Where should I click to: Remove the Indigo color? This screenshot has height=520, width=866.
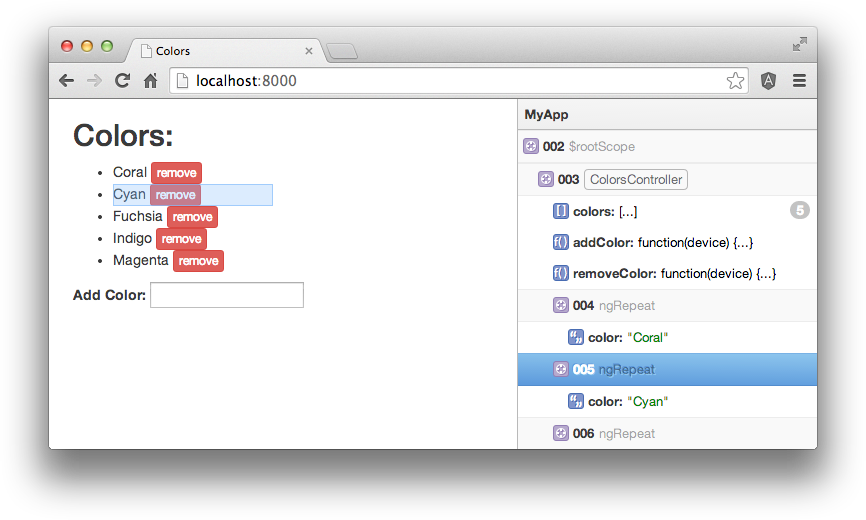pos(181,239)
